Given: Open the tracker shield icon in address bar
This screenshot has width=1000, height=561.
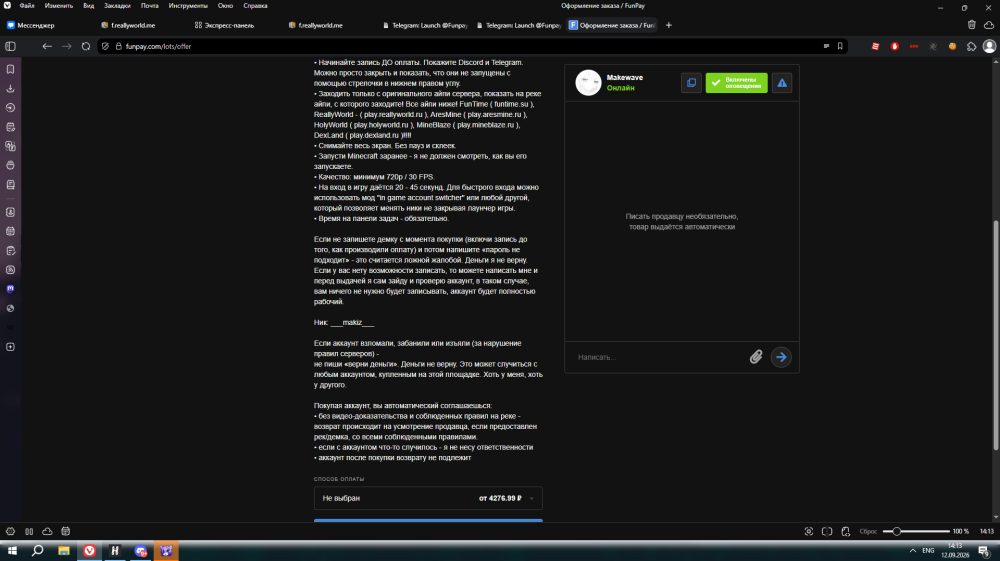Looking at the screenshot, I should [x=105, y=47].
